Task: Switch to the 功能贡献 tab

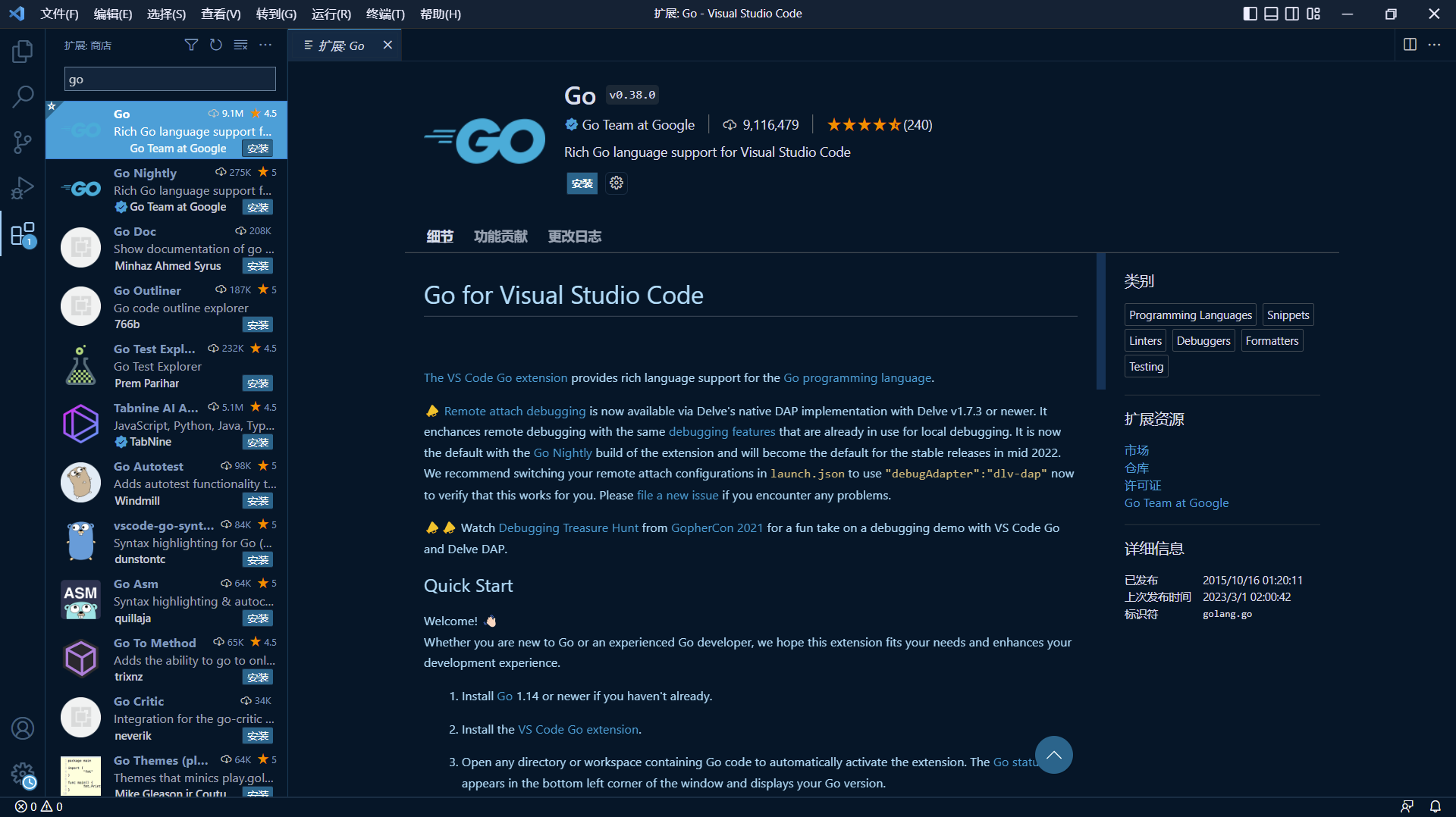Action: [x=500, y=236]
